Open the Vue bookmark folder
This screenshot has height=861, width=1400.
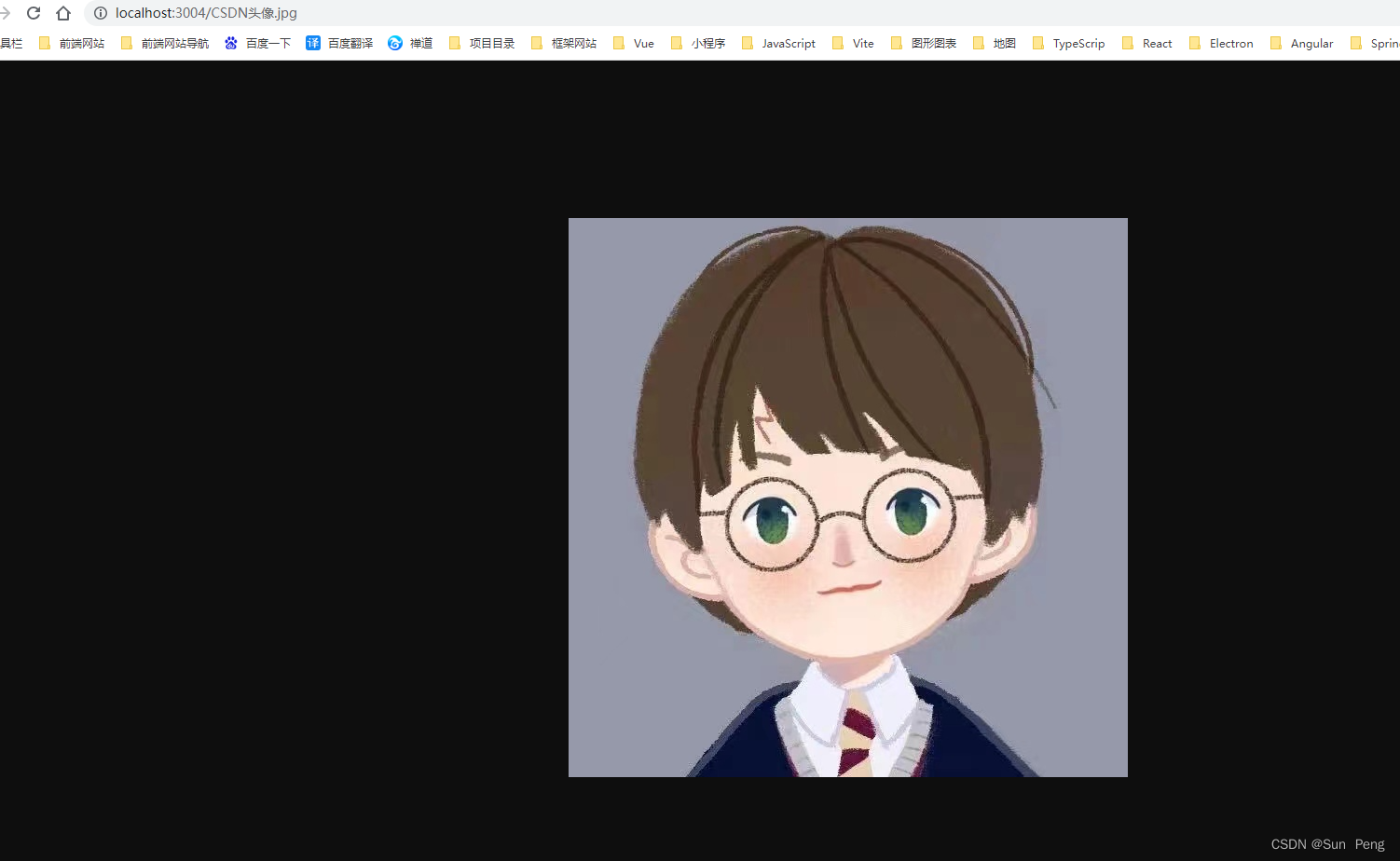pyautogui.click(x=634, y=43)
